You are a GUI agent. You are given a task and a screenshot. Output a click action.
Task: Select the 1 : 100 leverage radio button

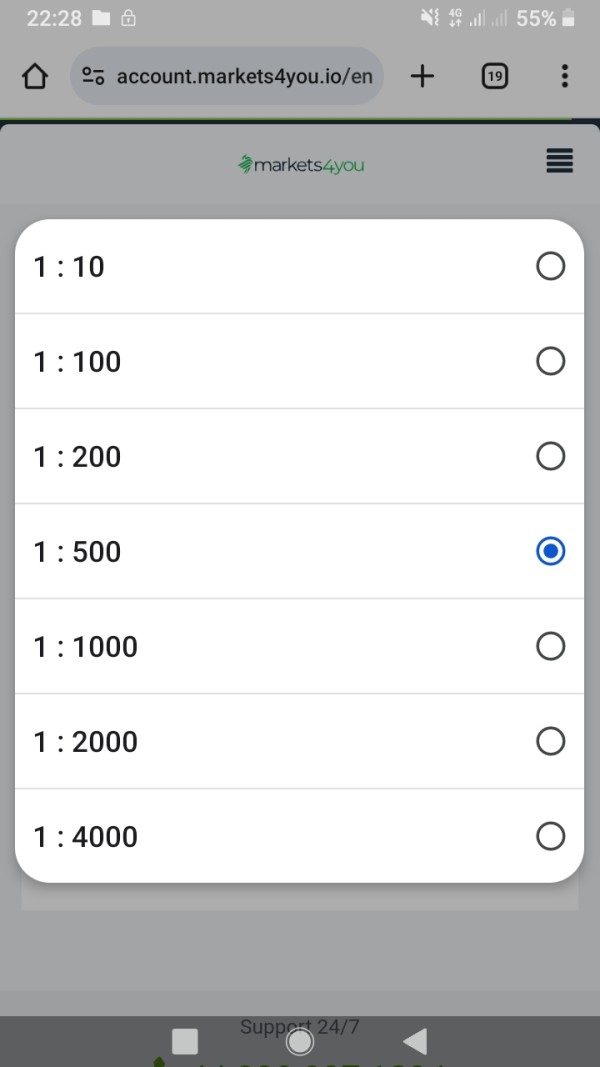[550, 361]
